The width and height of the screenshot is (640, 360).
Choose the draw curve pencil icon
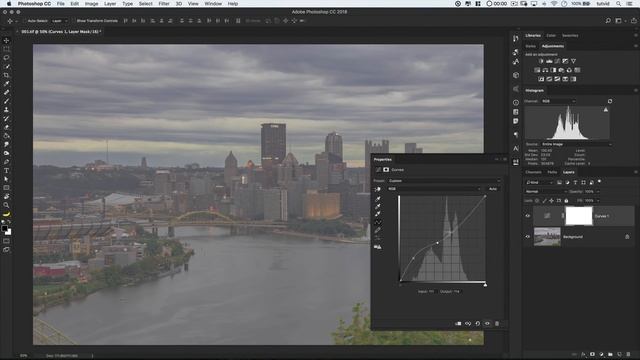point(378,230)
